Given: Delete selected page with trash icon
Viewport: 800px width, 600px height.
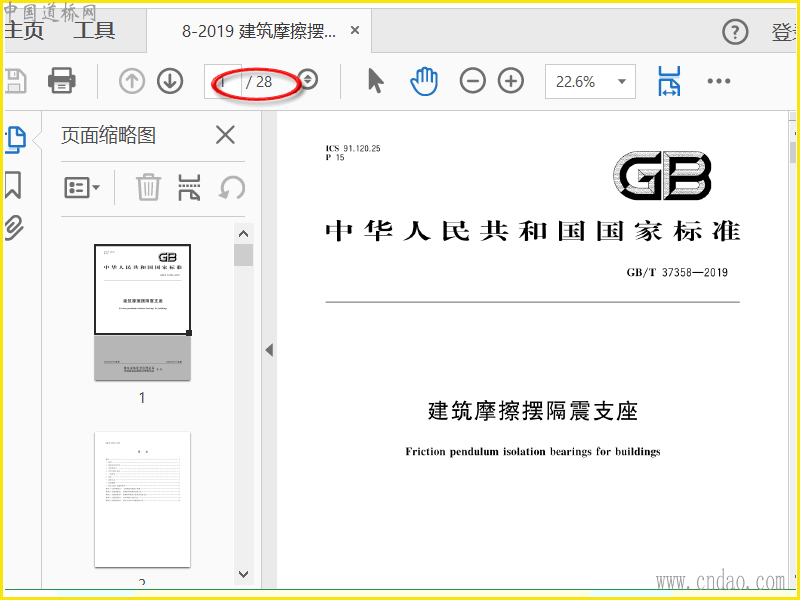Looking at the screenshot, I should tap(148, 187).
